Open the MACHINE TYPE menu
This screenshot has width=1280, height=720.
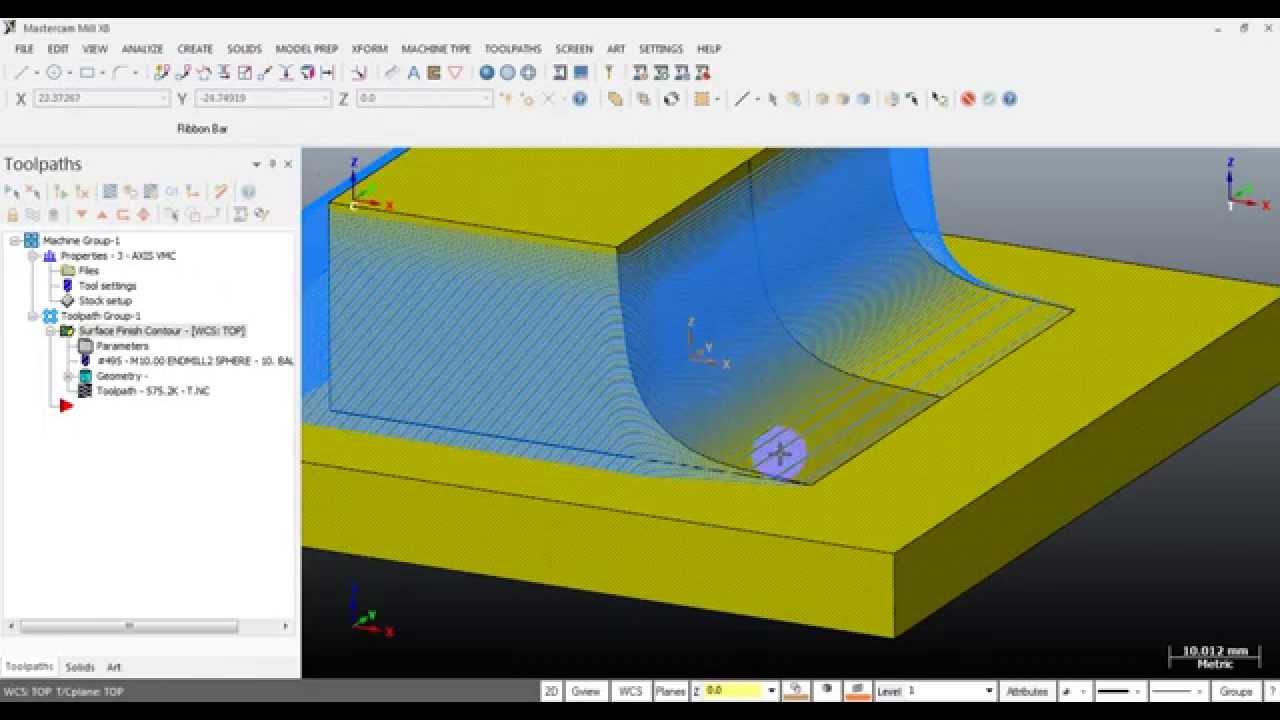[x=436, y=49]
